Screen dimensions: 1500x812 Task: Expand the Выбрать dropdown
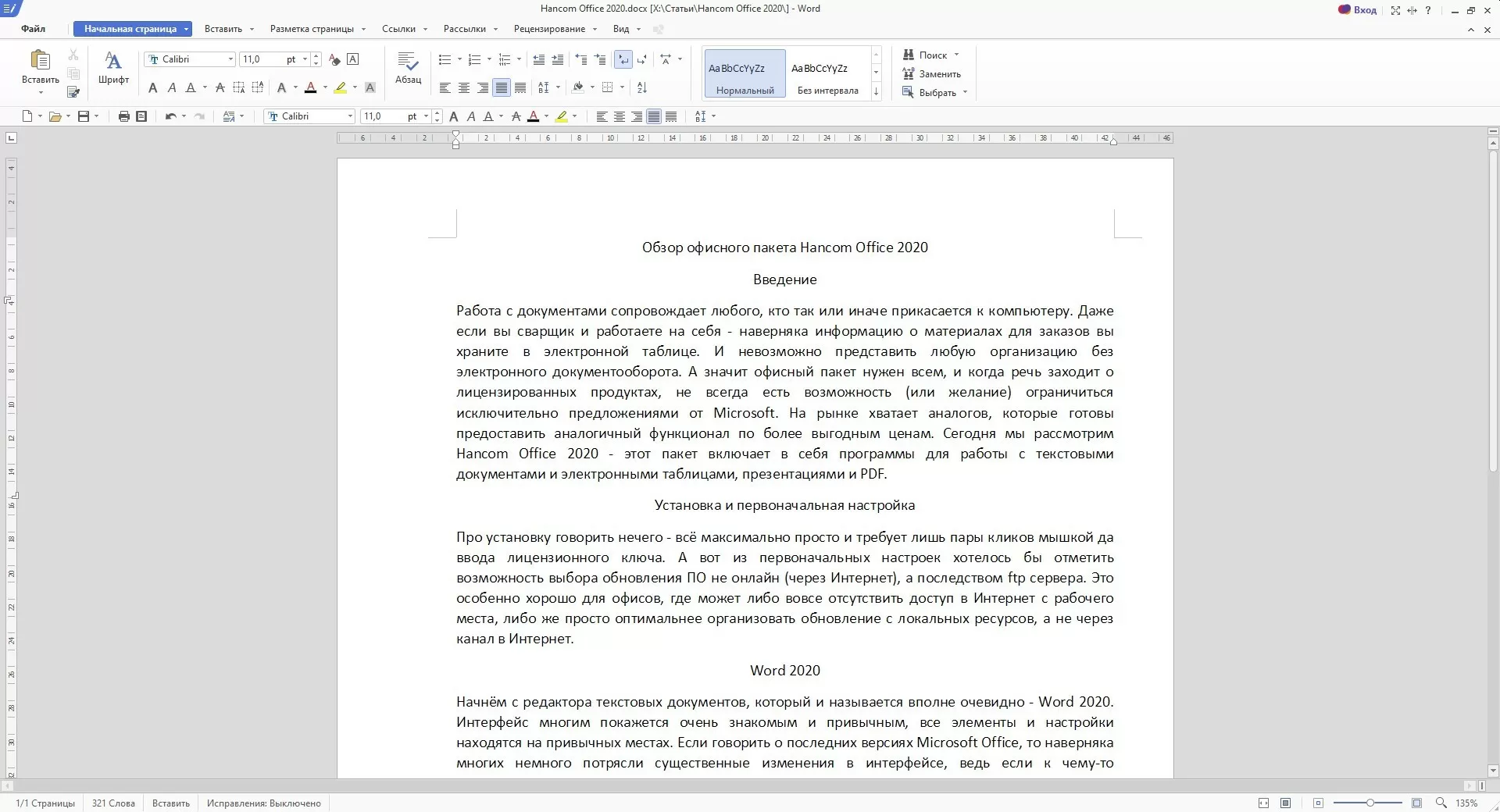pyautogui.click(x=965, y=92)
